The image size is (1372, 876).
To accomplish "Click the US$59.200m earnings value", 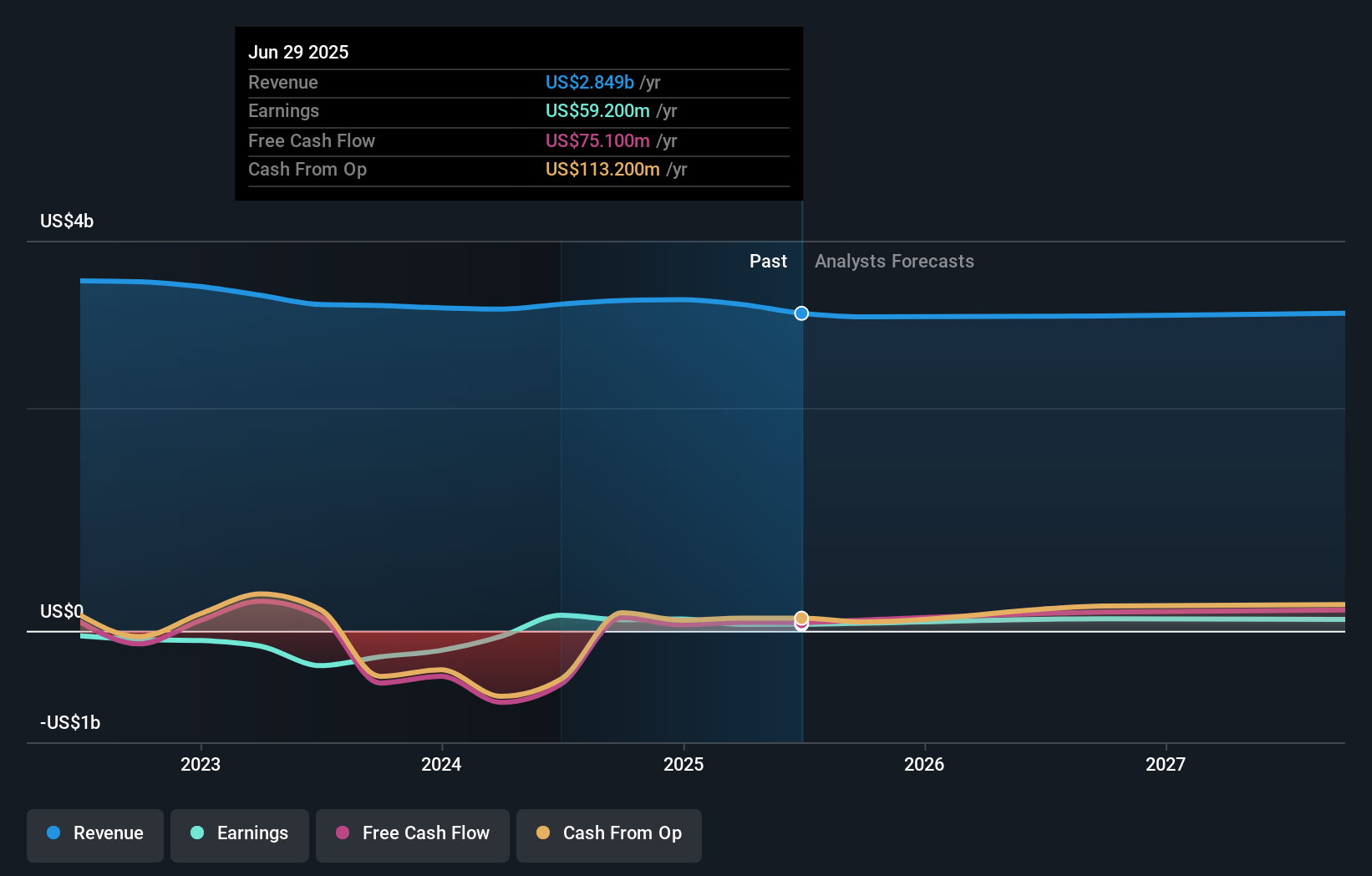I will coord(597,110).
